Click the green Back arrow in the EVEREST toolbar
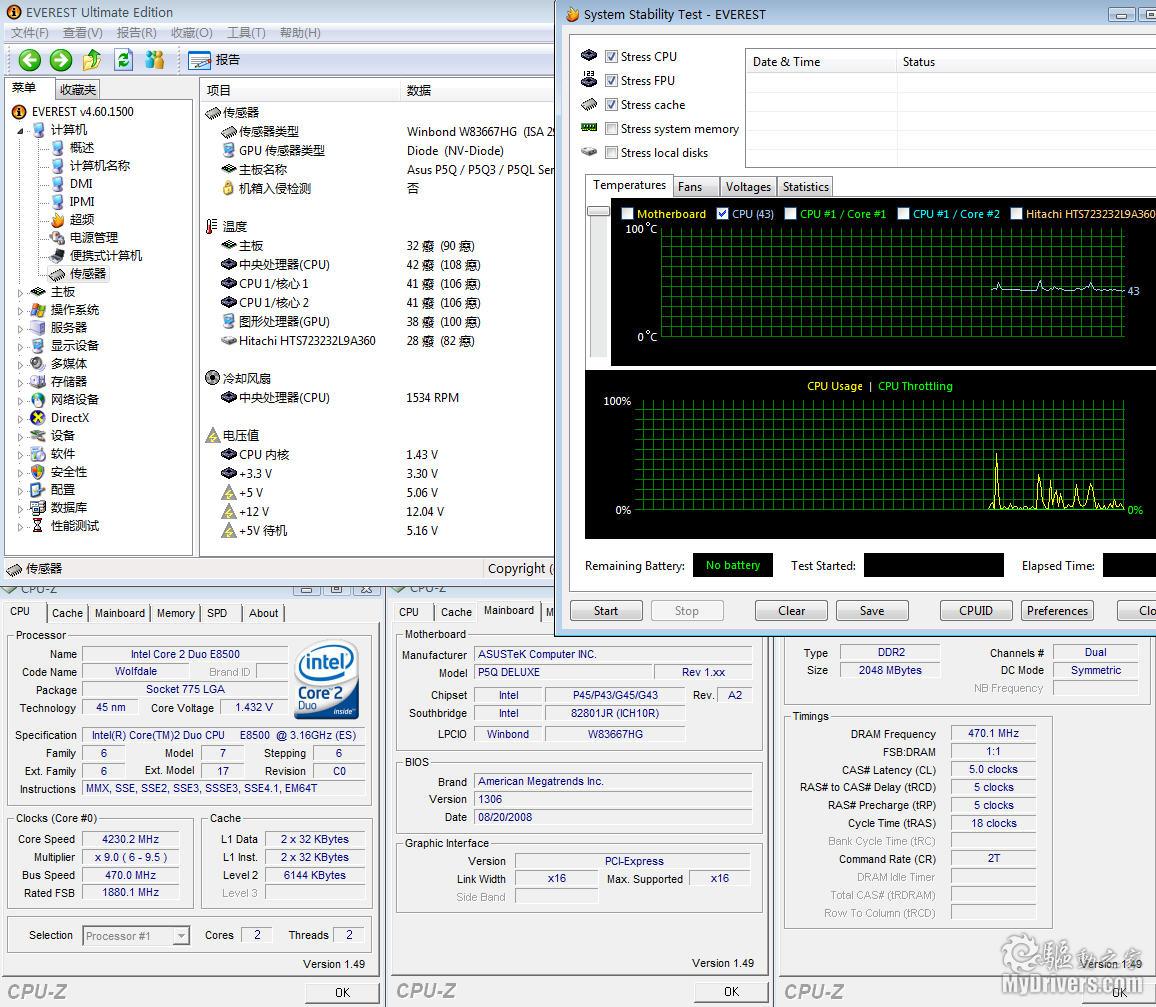Viewport: 1156px width, 1007px height. point(30,60)
